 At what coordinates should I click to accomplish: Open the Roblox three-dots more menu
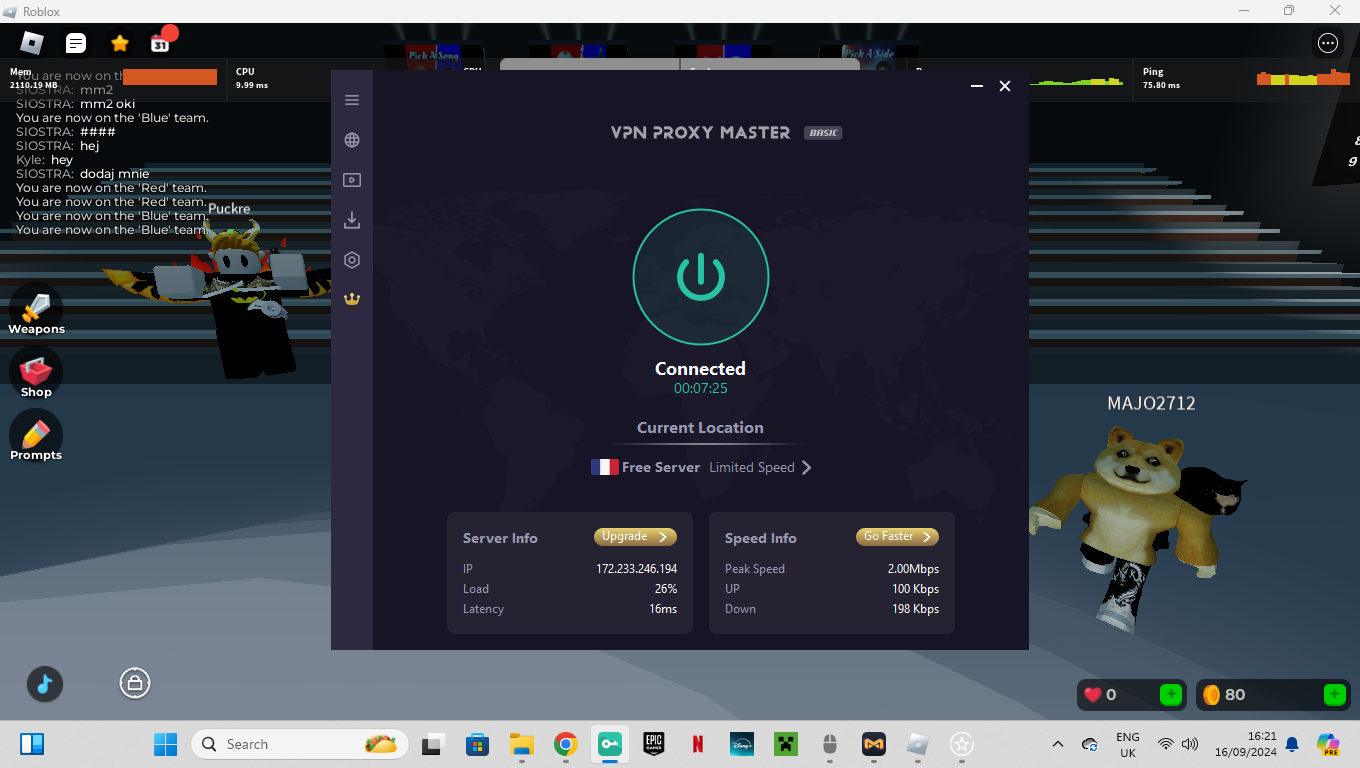pos(1327,42)
